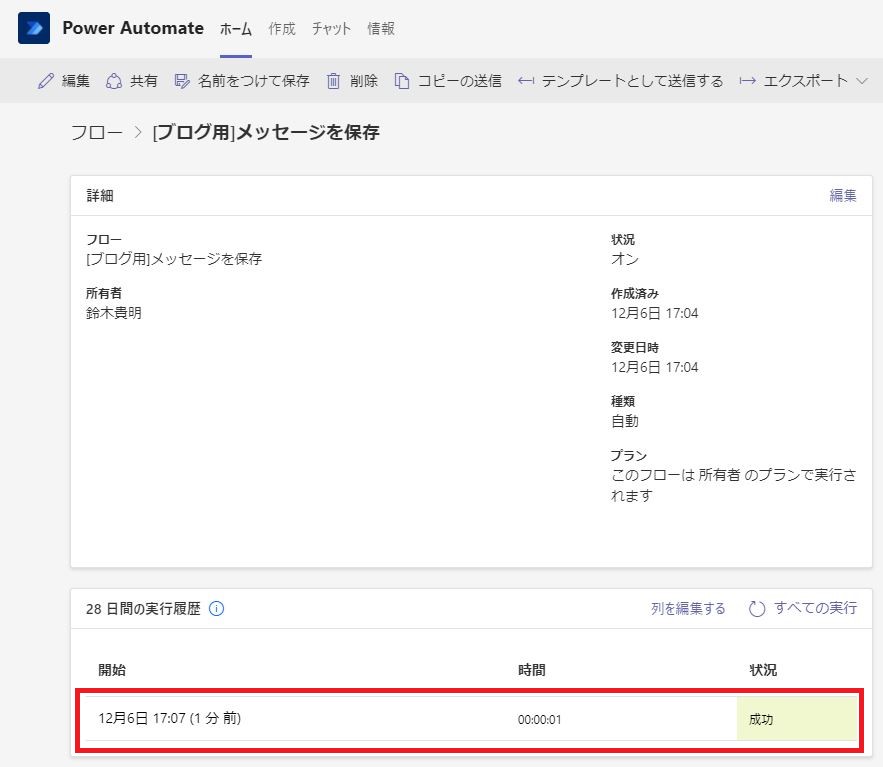Click the pencil icon beside 編集 in toolbar
883x767 pixels.
point(46,81)
